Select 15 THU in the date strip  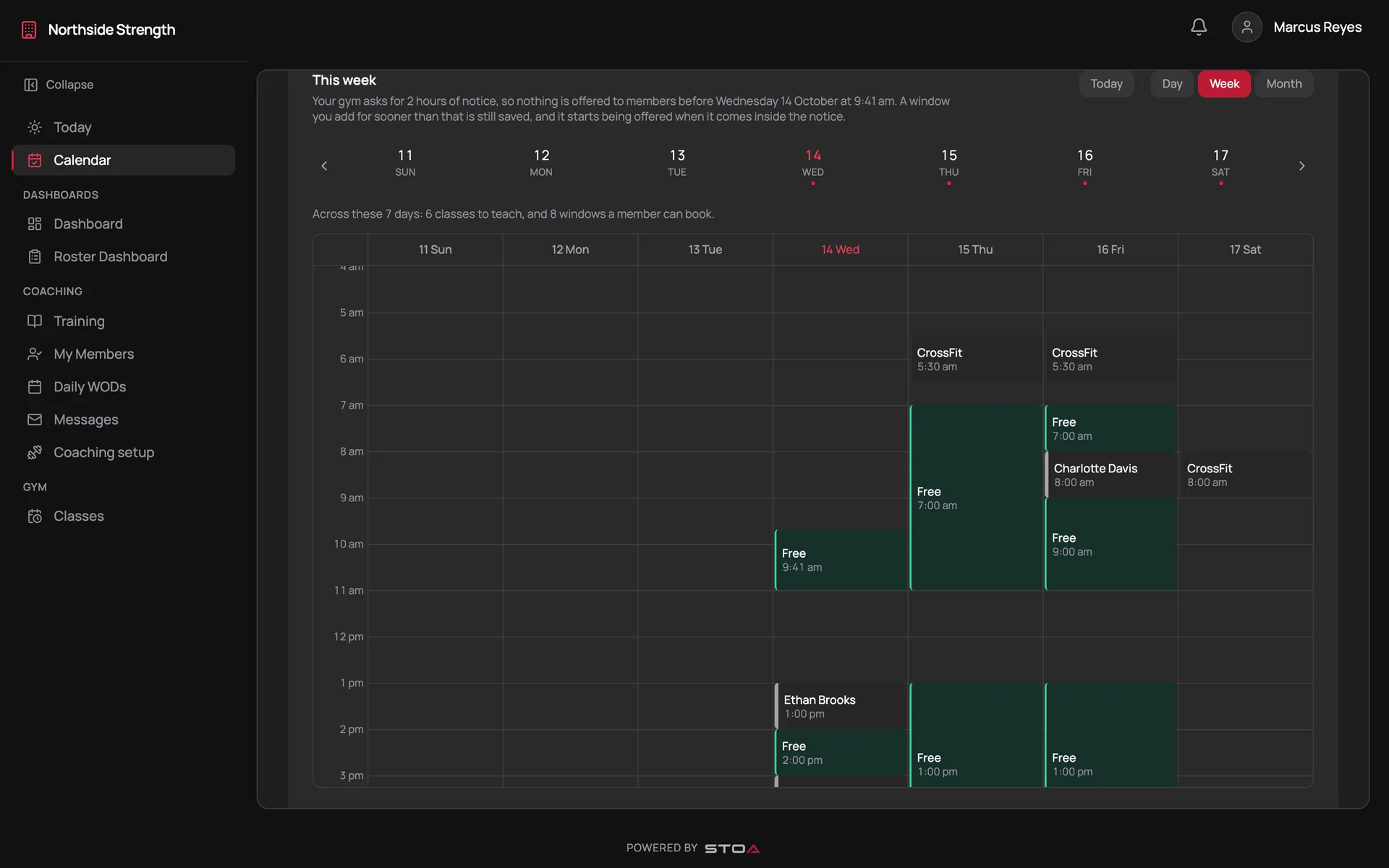tap(948, 166)
